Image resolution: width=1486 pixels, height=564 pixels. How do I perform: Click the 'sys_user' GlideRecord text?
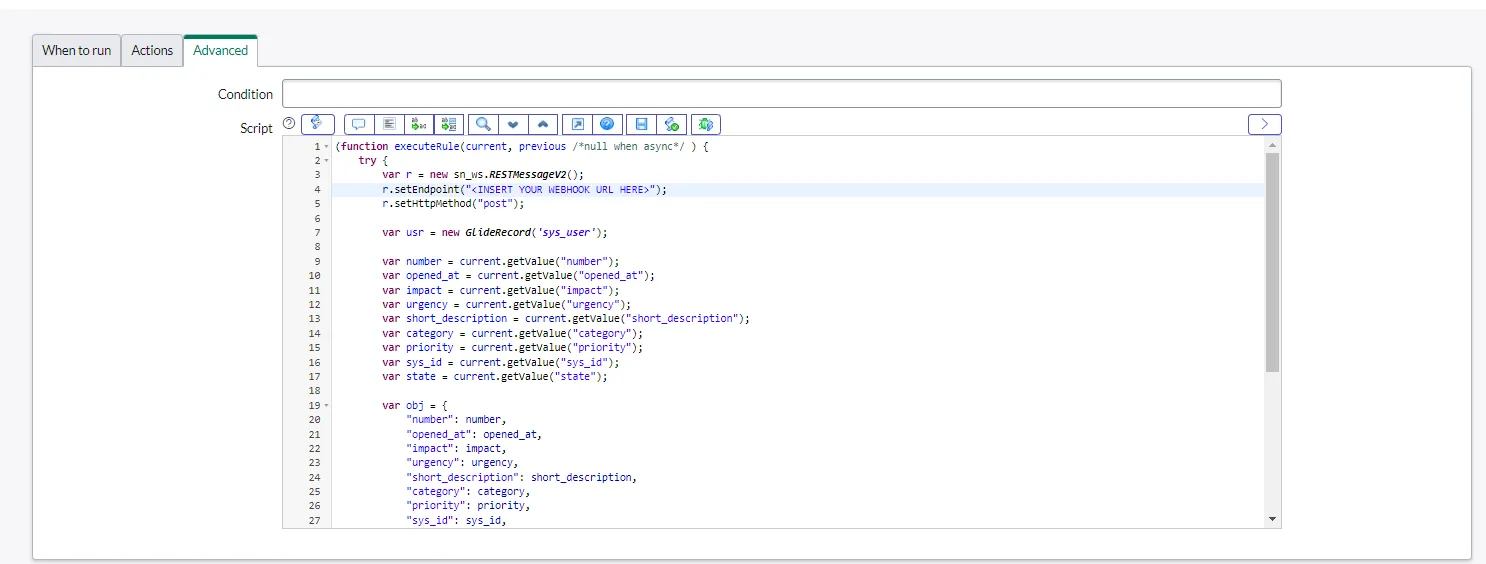point(566,232)
